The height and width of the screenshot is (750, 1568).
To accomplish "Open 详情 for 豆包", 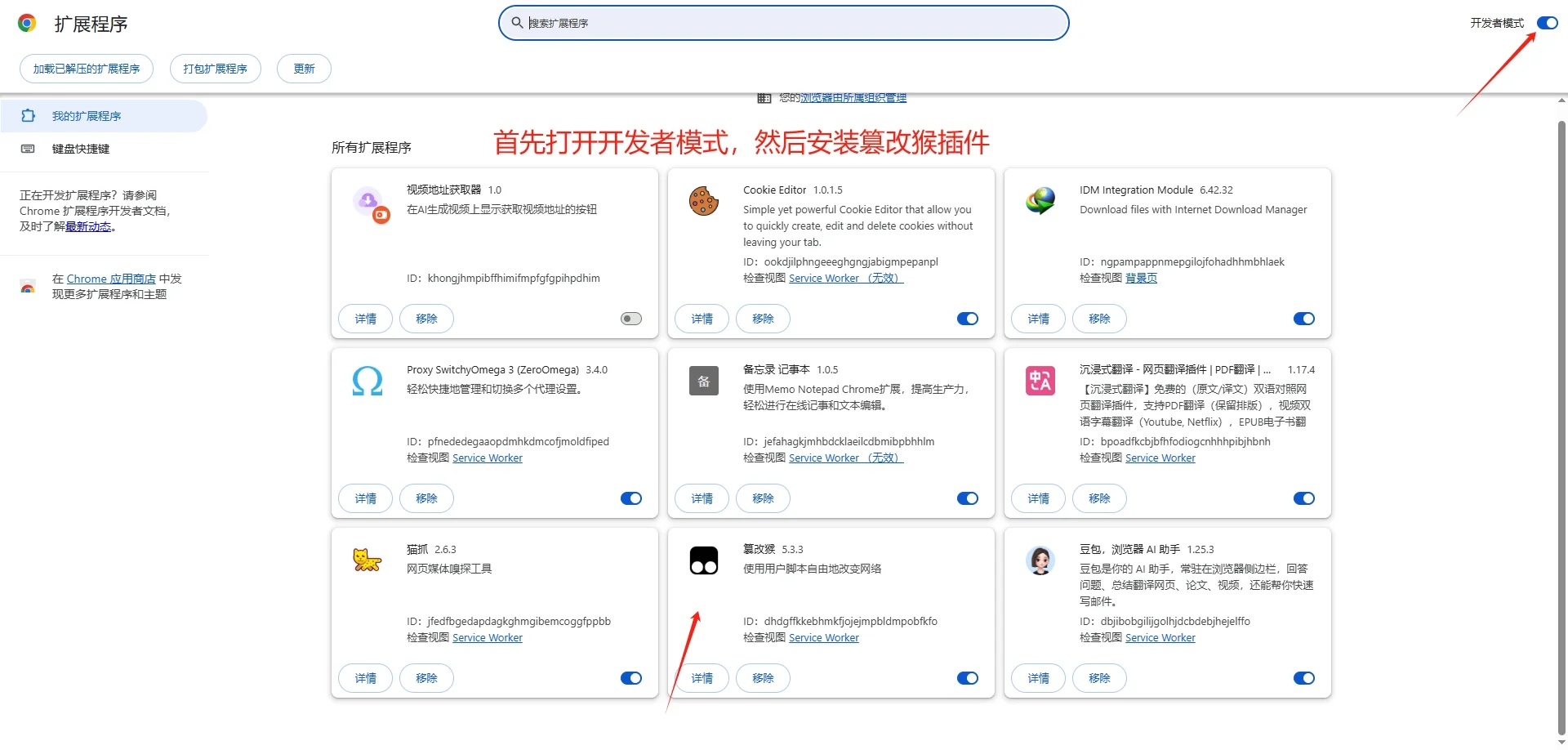I will [1039, 678].
